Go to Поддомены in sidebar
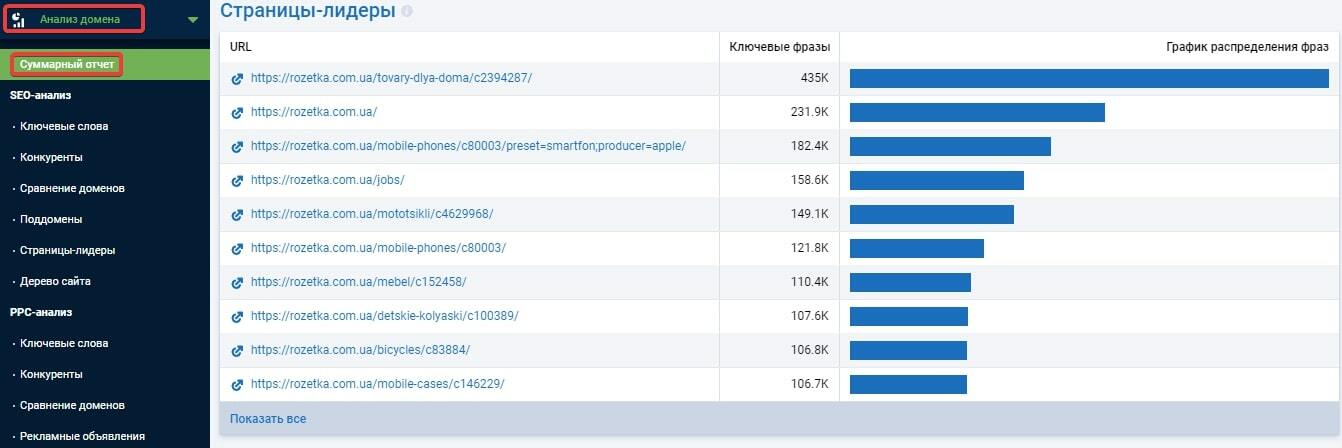This screenshot has width=1342, height=448. point(51,219)
